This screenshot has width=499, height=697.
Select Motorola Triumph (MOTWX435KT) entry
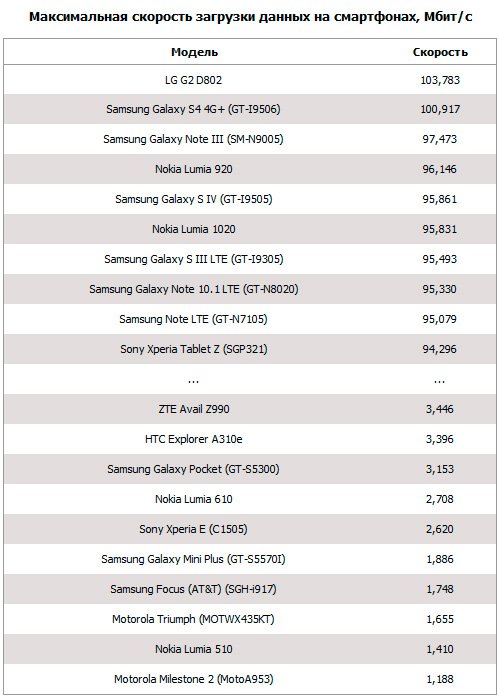pyautogui.click(x=193, y=619)
